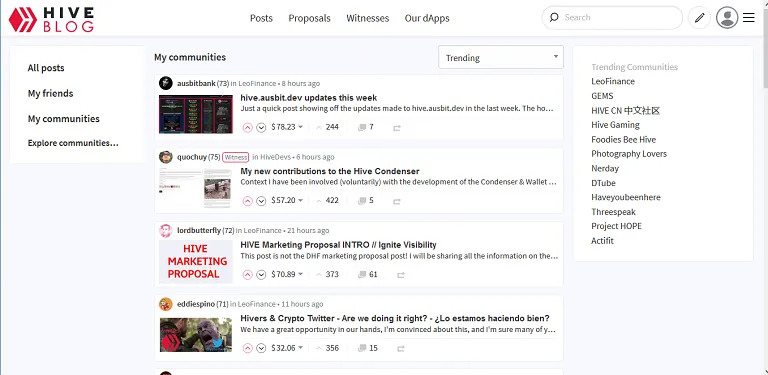
Task: Open Explore communities link
Action: pos(73,143)
